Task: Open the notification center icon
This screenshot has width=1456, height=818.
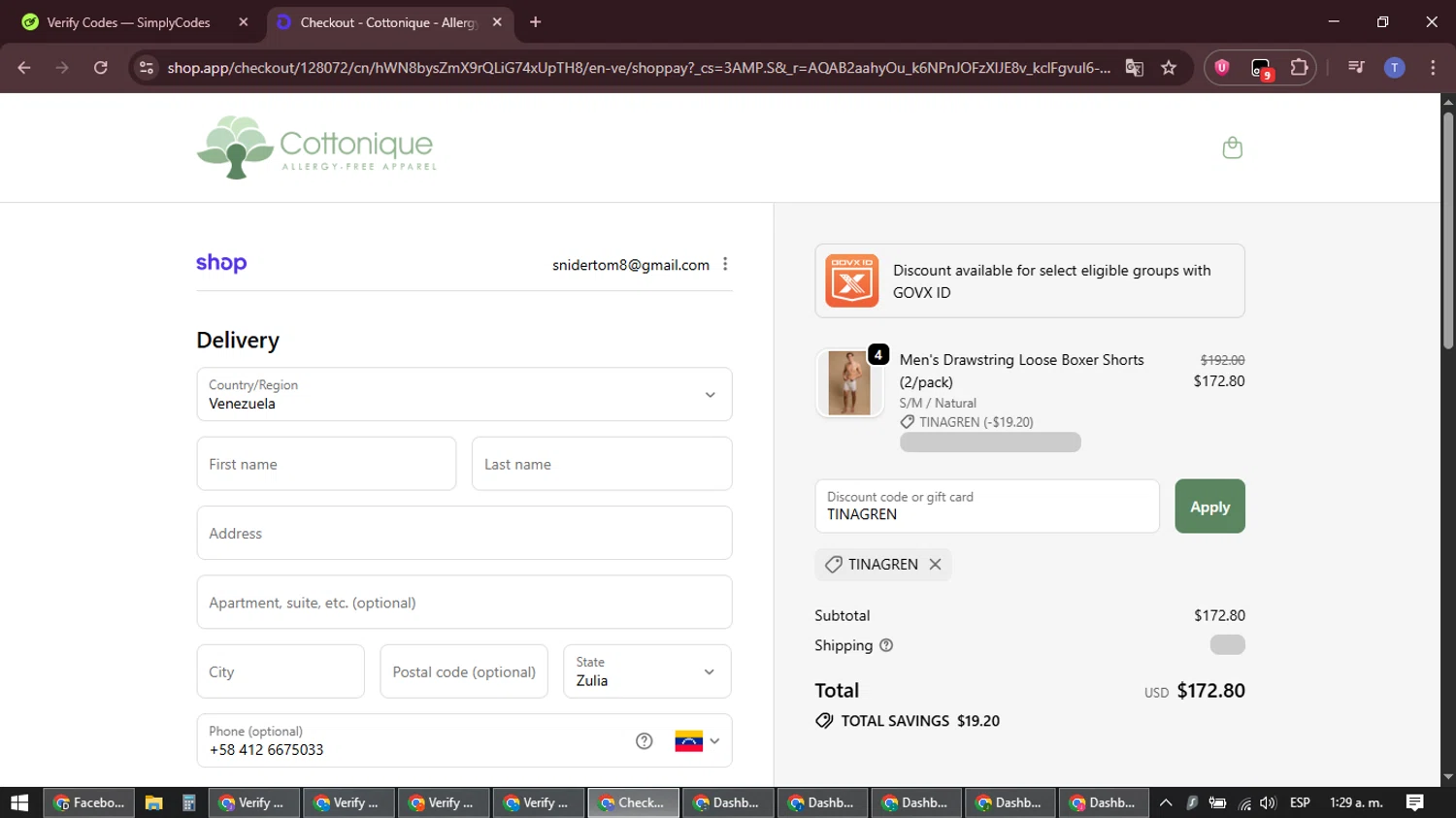Action: click(1414, 802)
